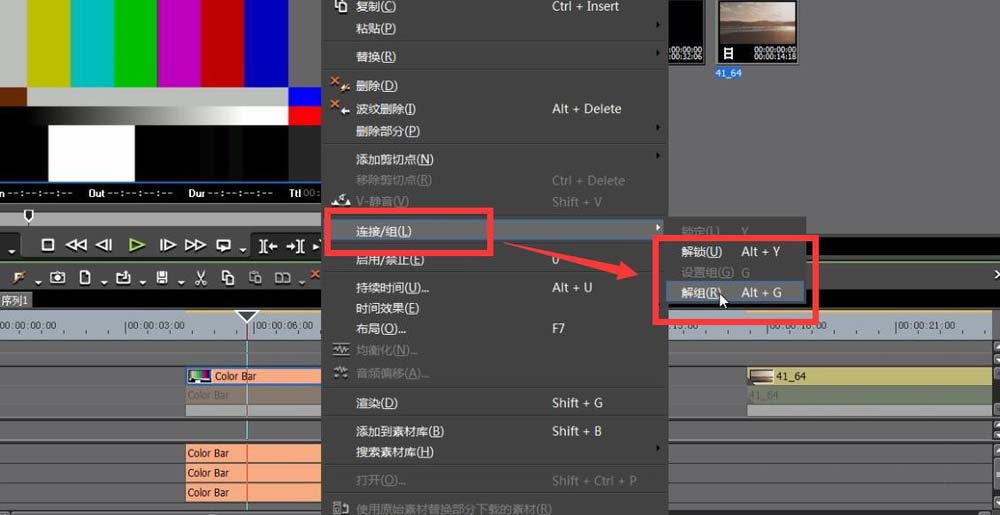The image size is (1000, 515).
Task: Expand the 替换(R) submenu arrow
Action: point(658,54)
